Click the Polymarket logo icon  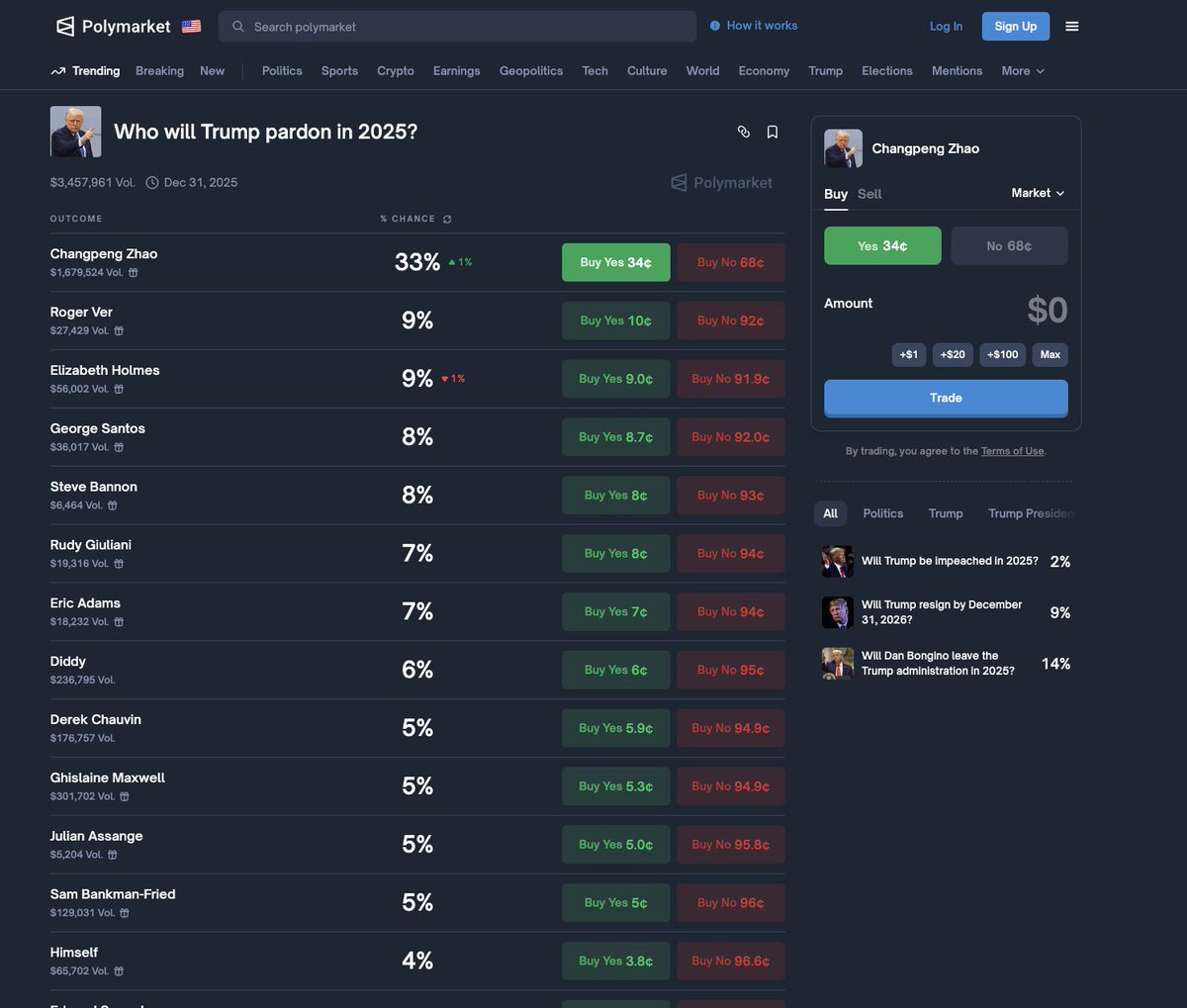pyautogui.click(x=65, y=27)
